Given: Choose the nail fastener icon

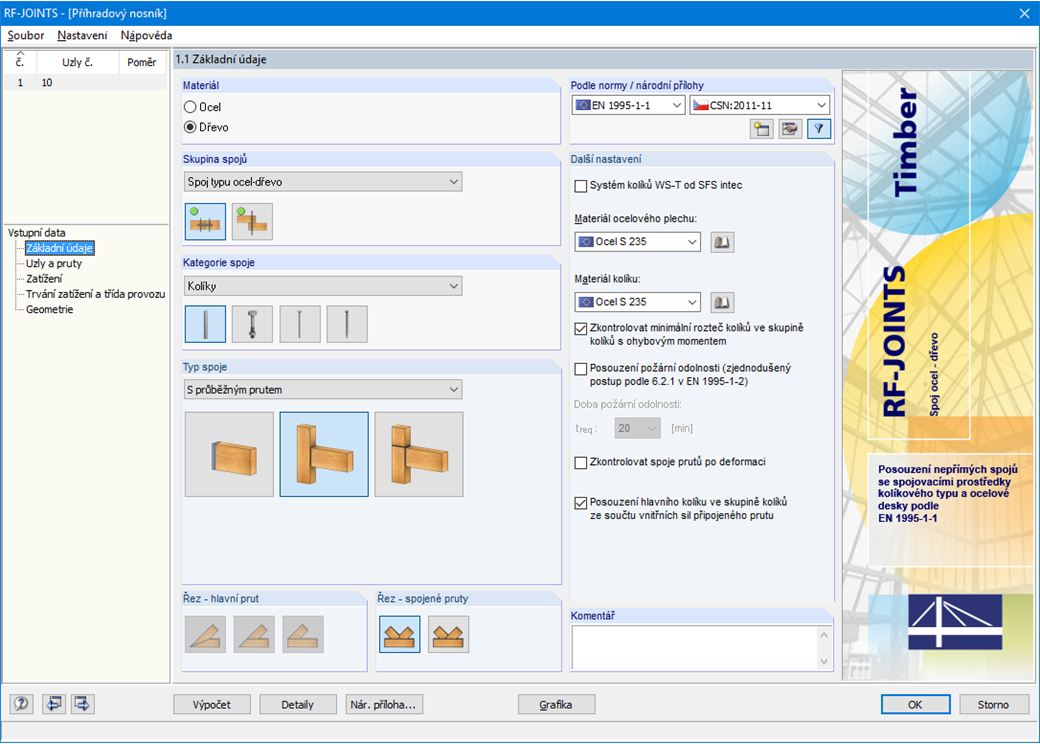Looking at the screenshot, I should point(300,324).
